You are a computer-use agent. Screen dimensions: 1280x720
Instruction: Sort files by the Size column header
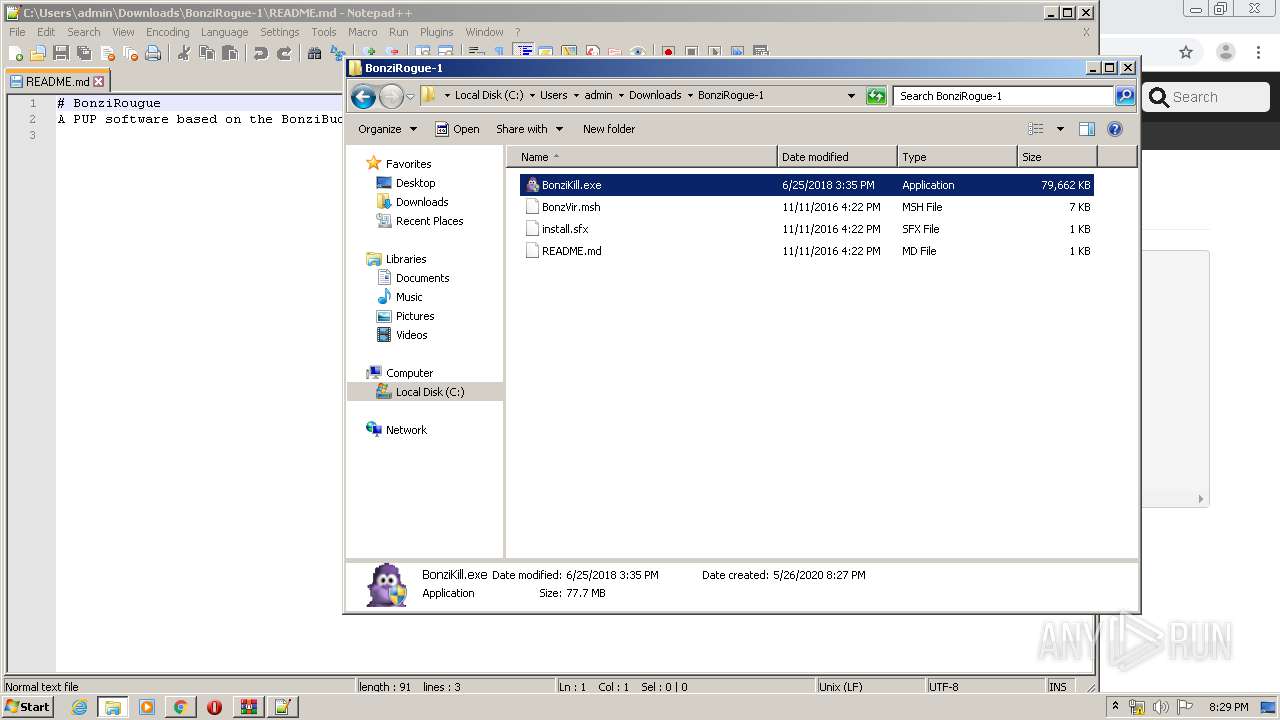tap(1057, 157)
